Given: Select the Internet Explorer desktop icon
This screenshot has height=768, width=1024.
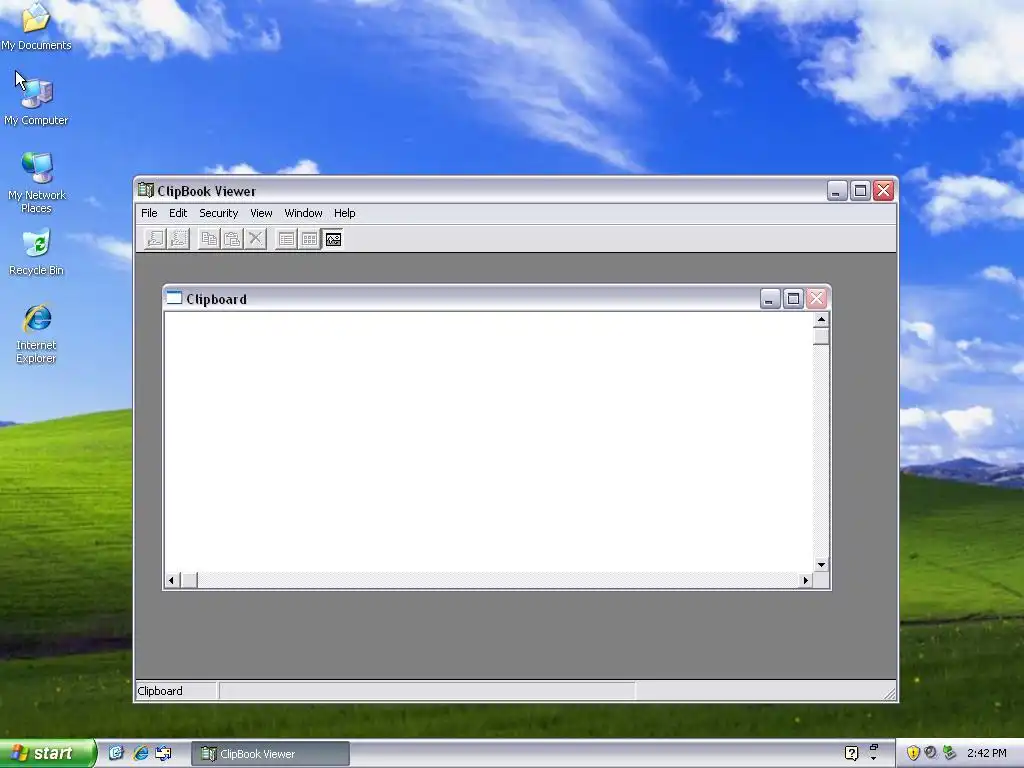Looking at the screenshot, I should (x=36, y=334).
